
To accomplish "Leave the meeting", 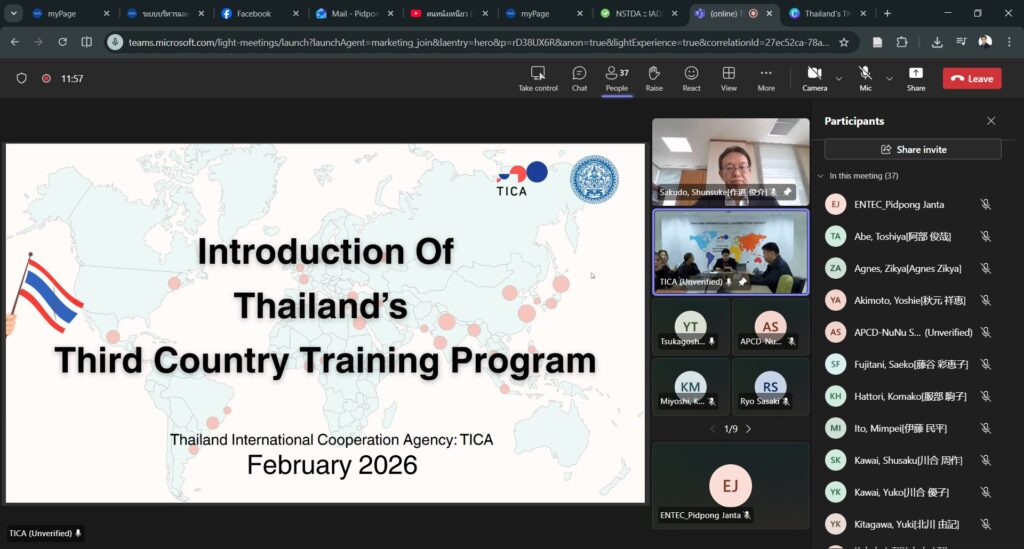I will (971, 78).
